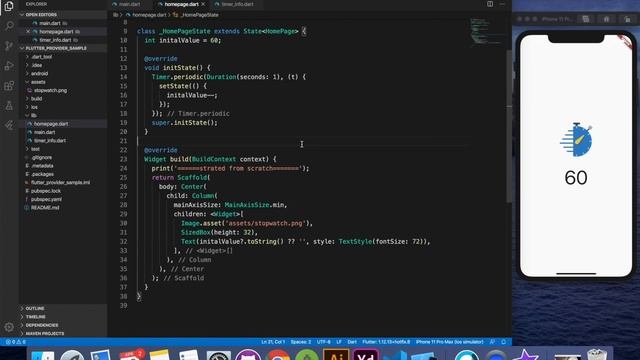Collapse the assets folder
The image size is (640, 360).
click(x=38, y=82)
